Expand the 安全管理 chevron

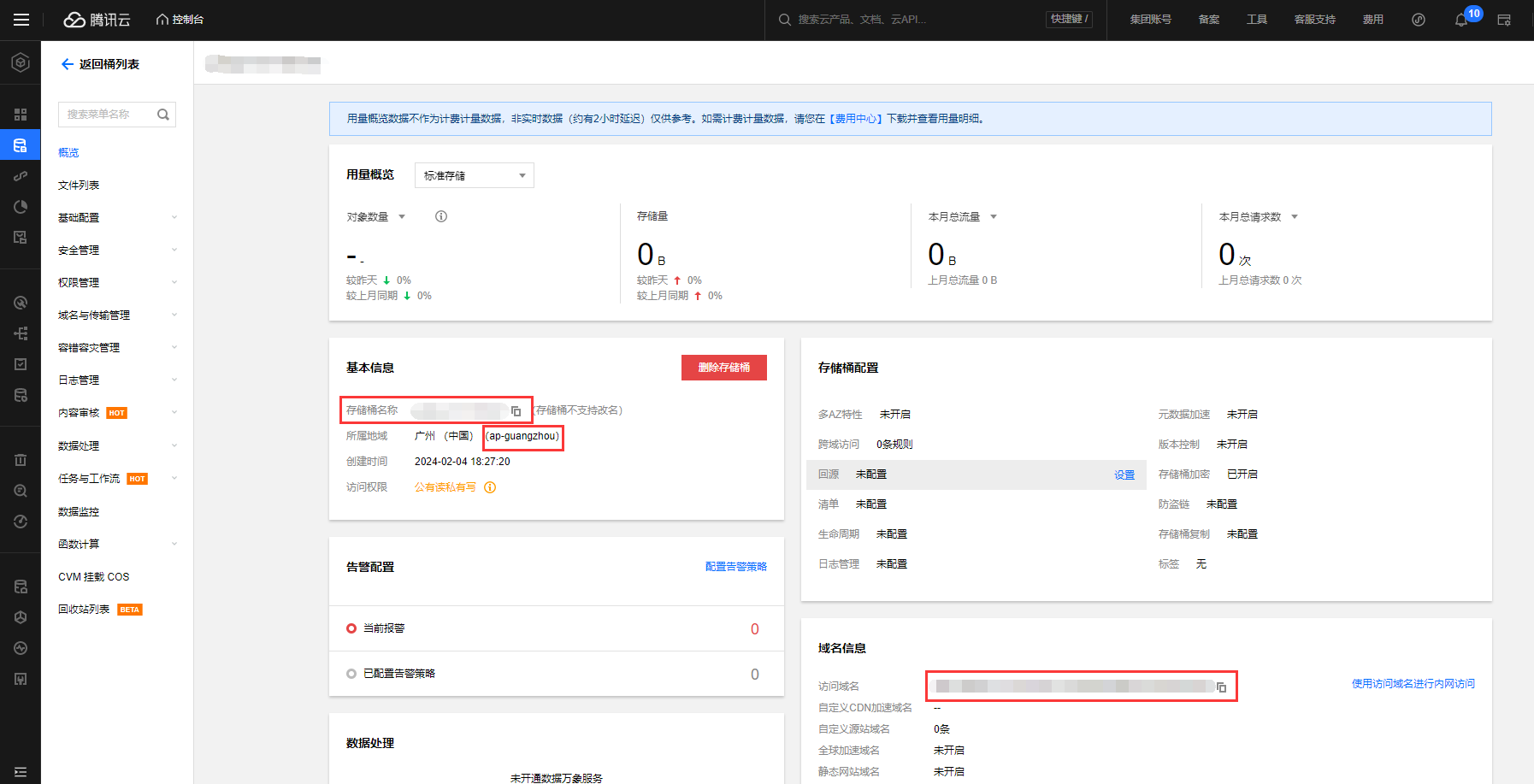(174, 250)
